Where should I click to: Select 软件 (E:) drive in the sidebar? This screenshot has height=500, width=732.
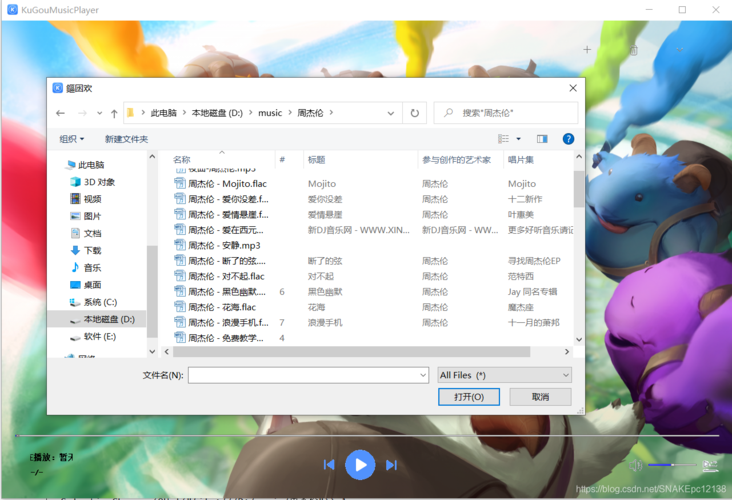tap(93, 336)
